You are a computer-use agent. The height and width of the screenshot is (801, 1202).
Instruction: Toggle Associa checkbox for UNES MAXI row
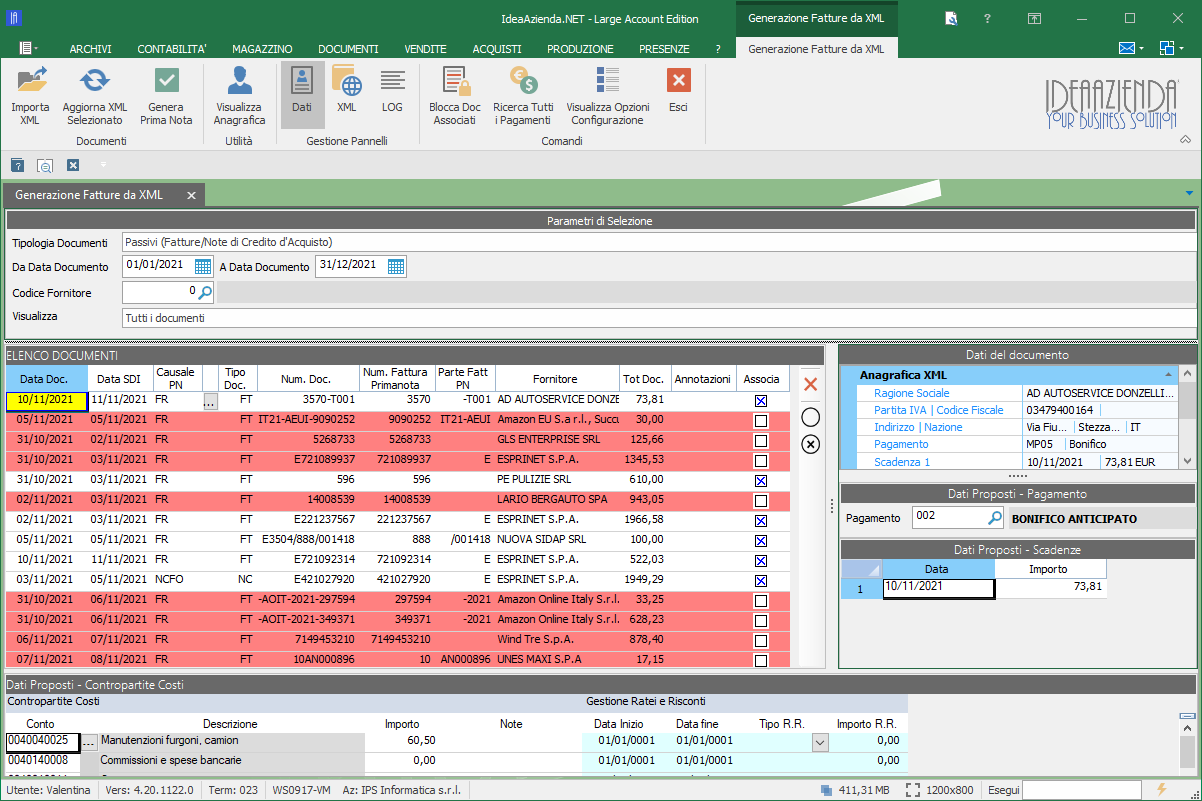pyautogui.click(x=761, y=660)
